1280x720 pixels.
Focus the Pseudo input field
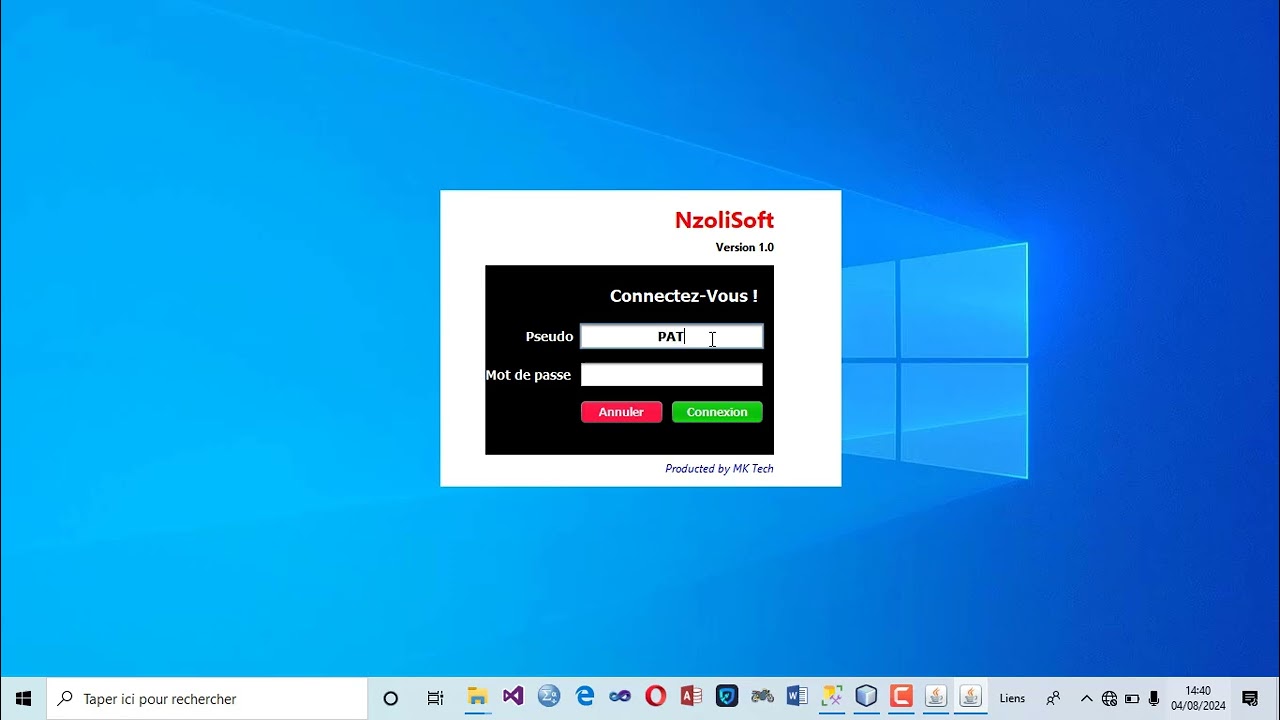[x=672, y=336]
